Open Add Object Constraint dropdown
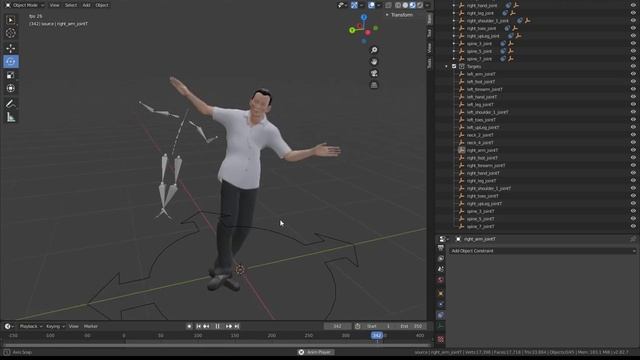 (542, 251)
